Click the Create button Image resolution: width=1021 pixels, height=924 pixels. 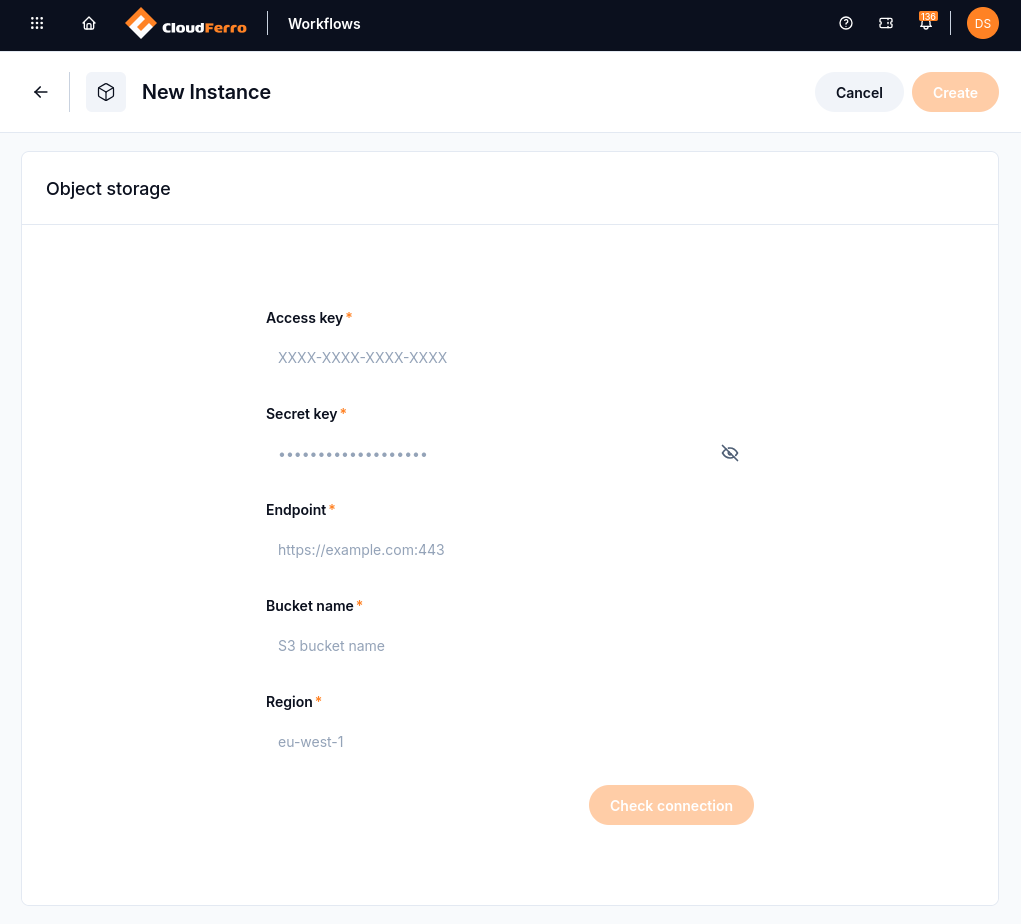tap(955, 92)
